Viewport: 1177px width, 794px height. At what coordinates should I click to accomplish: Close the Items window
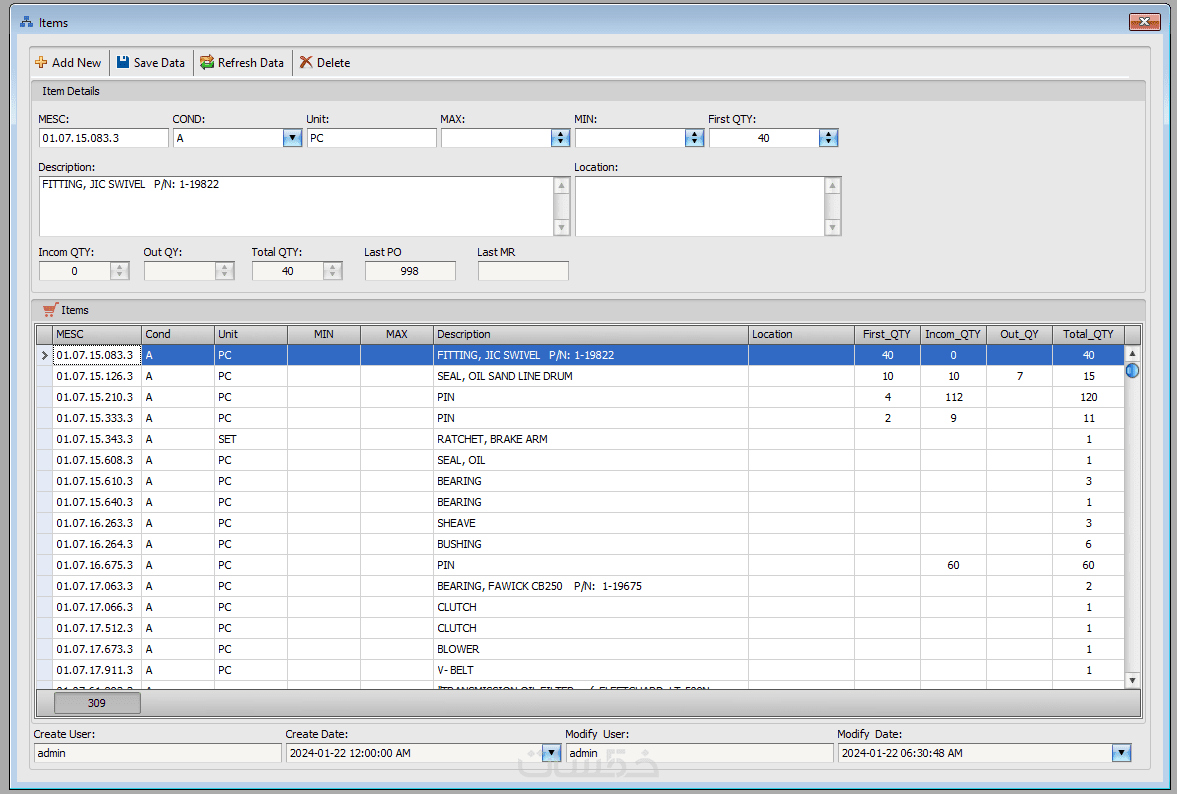[1145, 22]
